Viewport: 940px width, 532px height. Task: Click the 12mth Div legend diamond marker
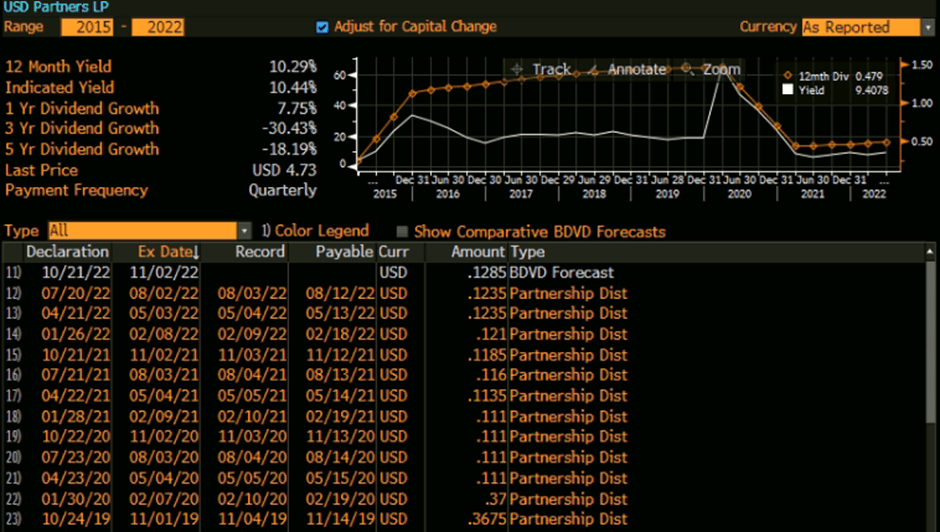click(x=787, y=75)
